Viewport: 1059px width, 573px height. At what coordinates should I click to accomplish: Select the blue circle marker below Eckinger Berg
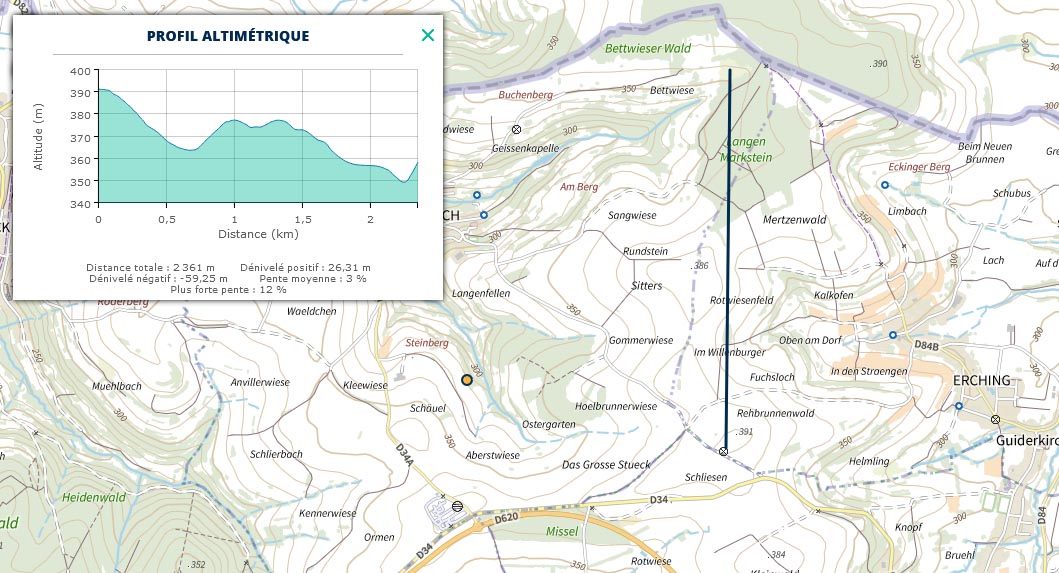(885, 185)
